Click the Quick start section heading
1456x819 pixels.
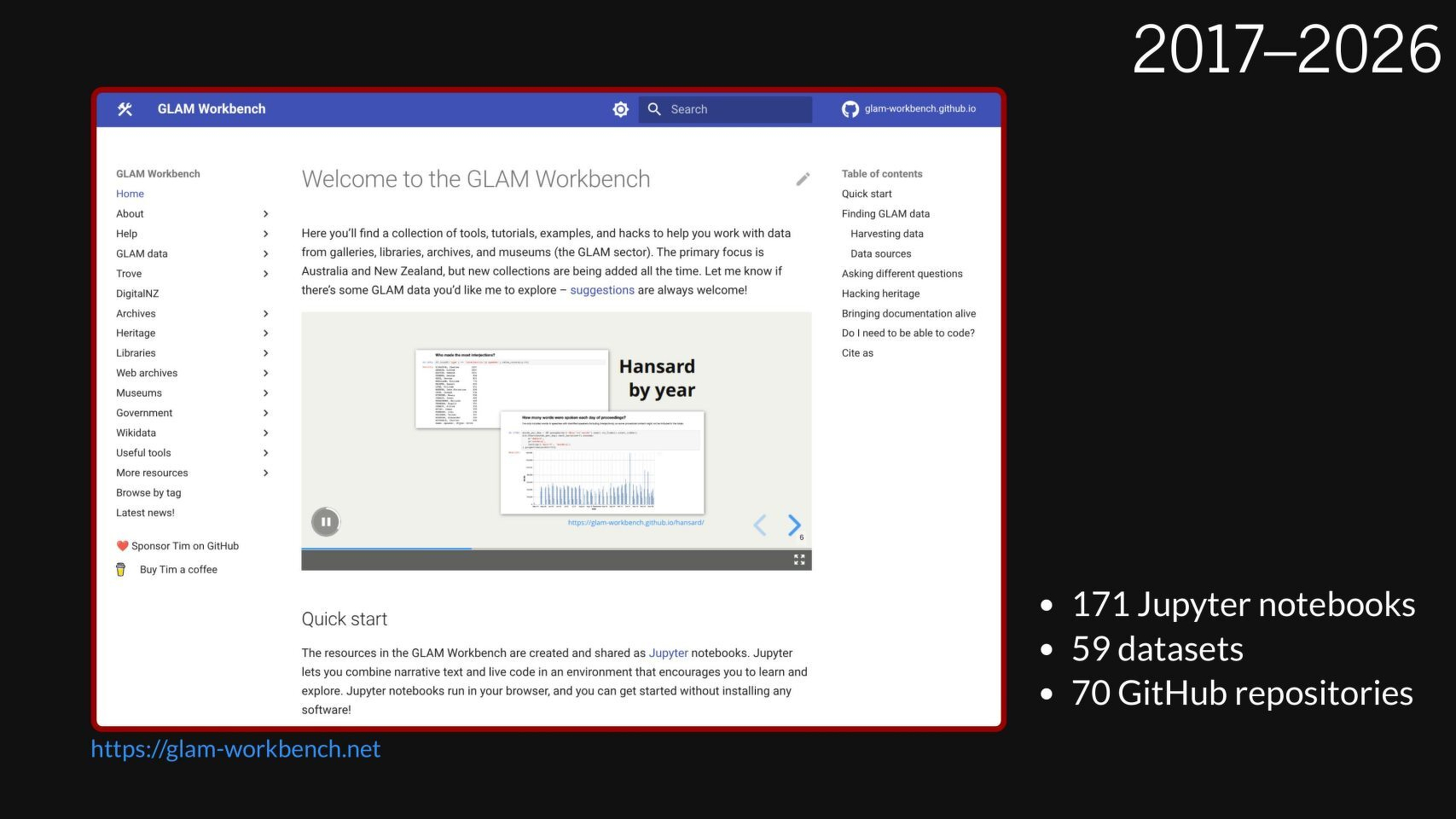(344, 619)
